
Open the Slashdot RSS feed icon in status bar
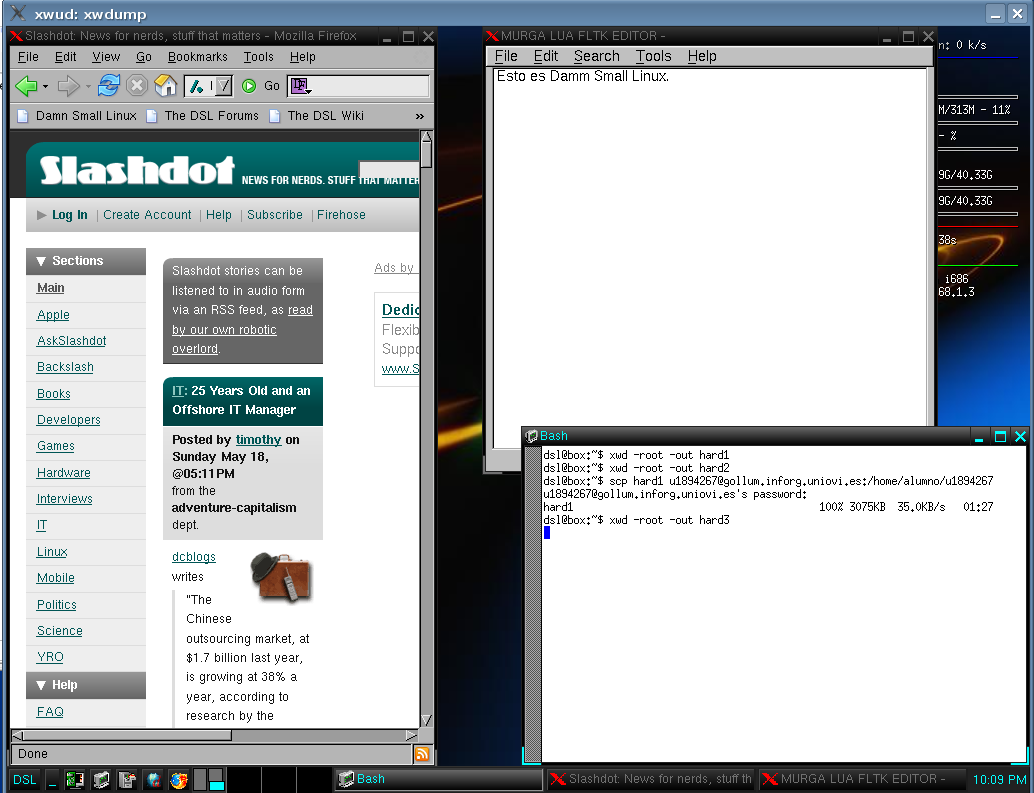422,754
